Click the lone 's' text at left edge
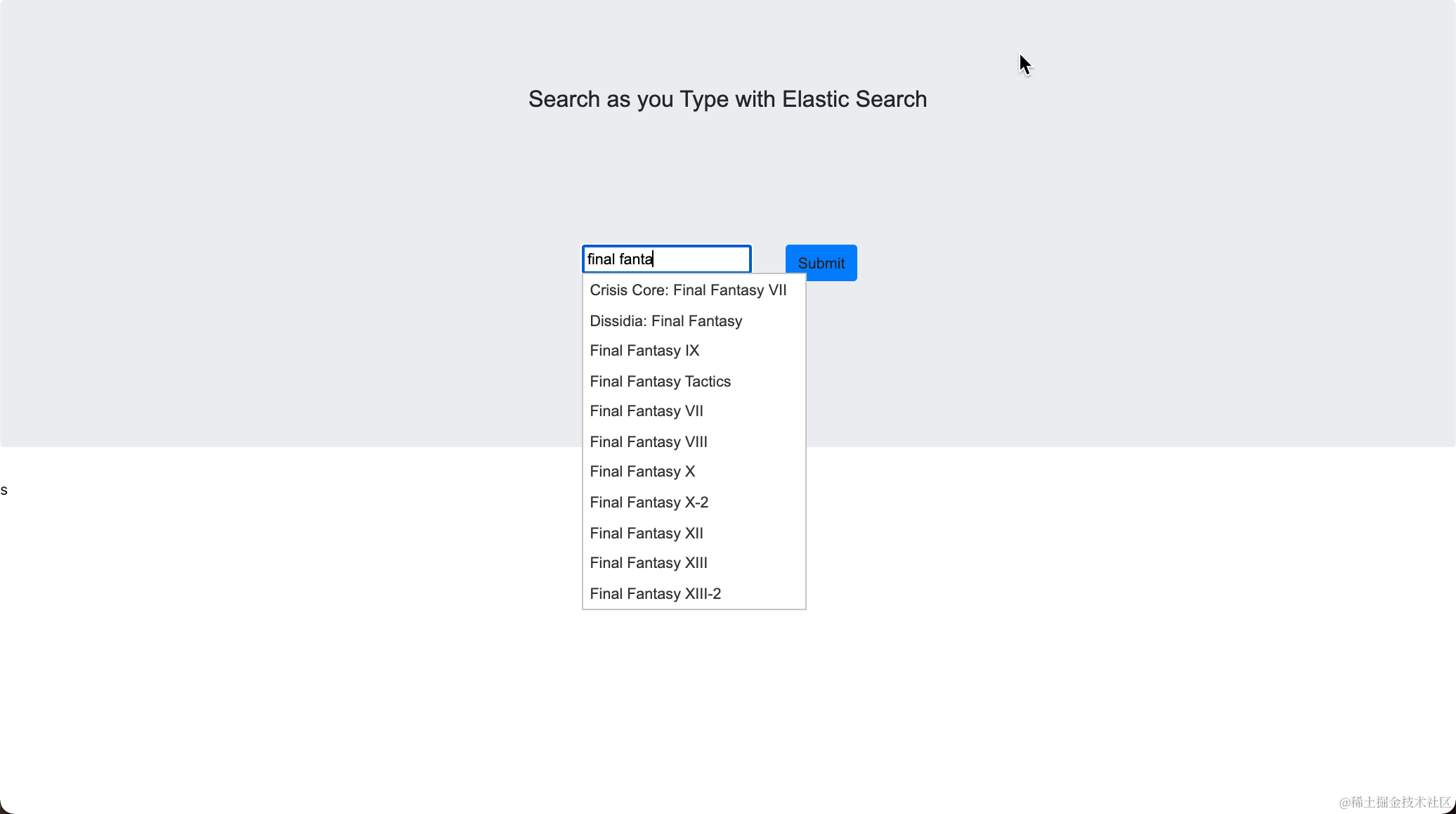Viewport: 1456px width, 814px height. (4, 491)
